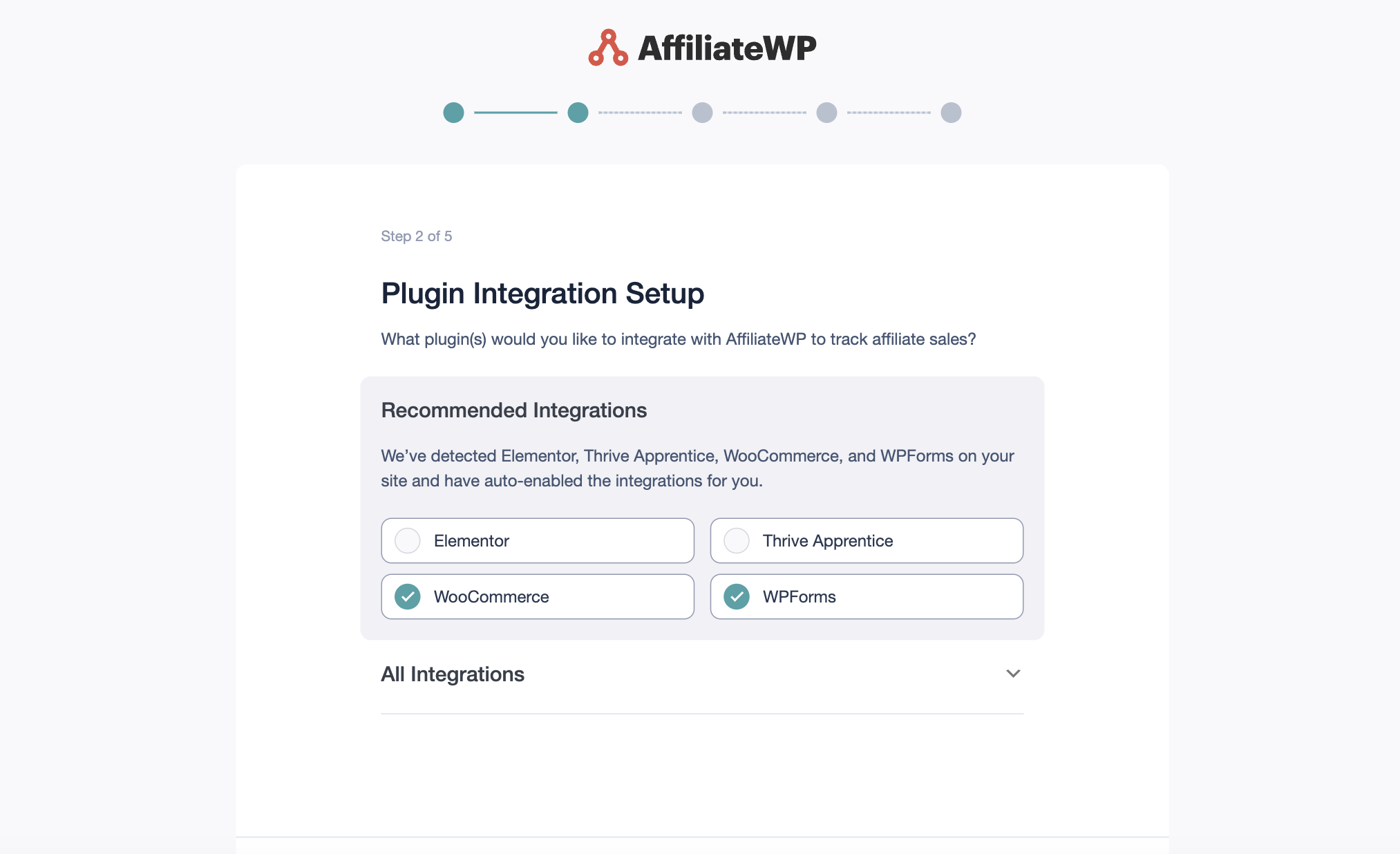Click the AffiliateWP logo icon
The width and height of the screenshot is (1400, 854).
[x=608, y=48]
